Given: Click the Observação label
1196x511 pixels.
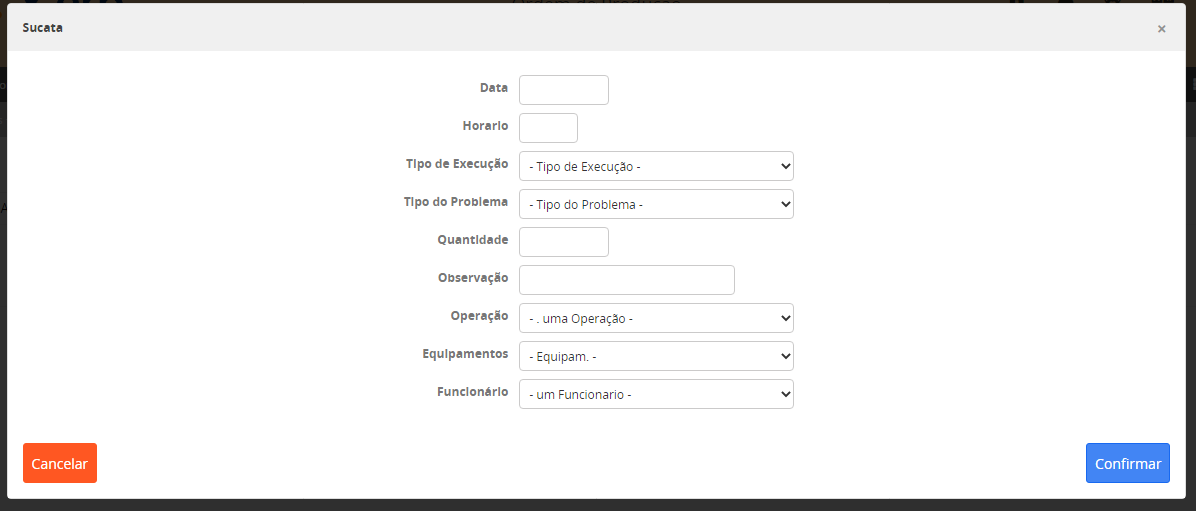Looking at the screenshot, I should coord(473,278).
